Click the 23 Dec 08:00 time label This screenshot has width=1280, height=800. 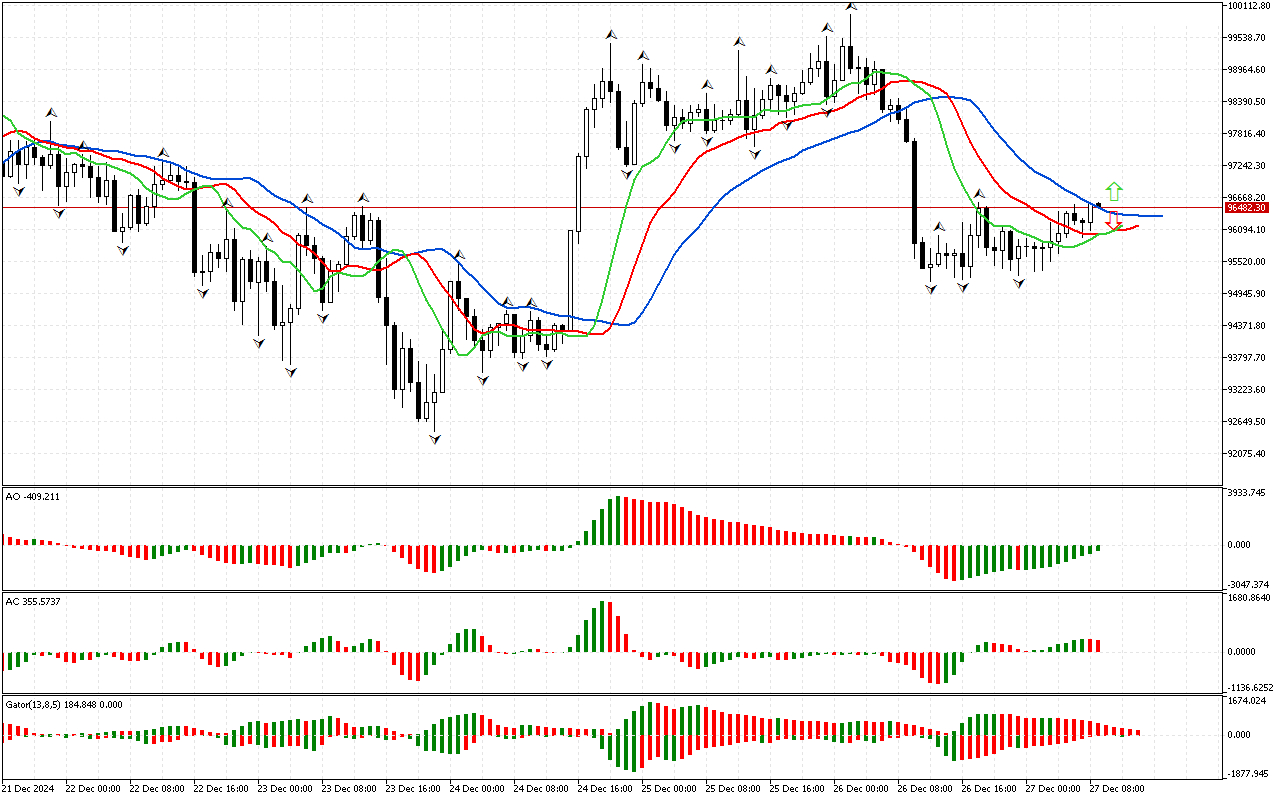(349, 789)
